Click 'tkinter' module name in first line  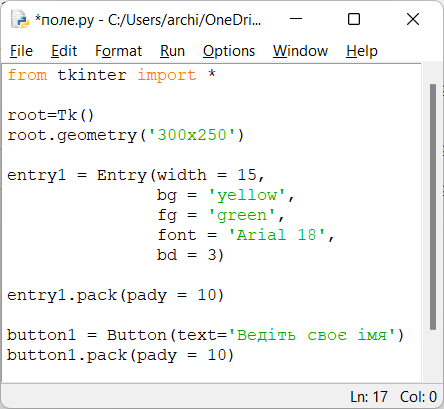point(92,75)
